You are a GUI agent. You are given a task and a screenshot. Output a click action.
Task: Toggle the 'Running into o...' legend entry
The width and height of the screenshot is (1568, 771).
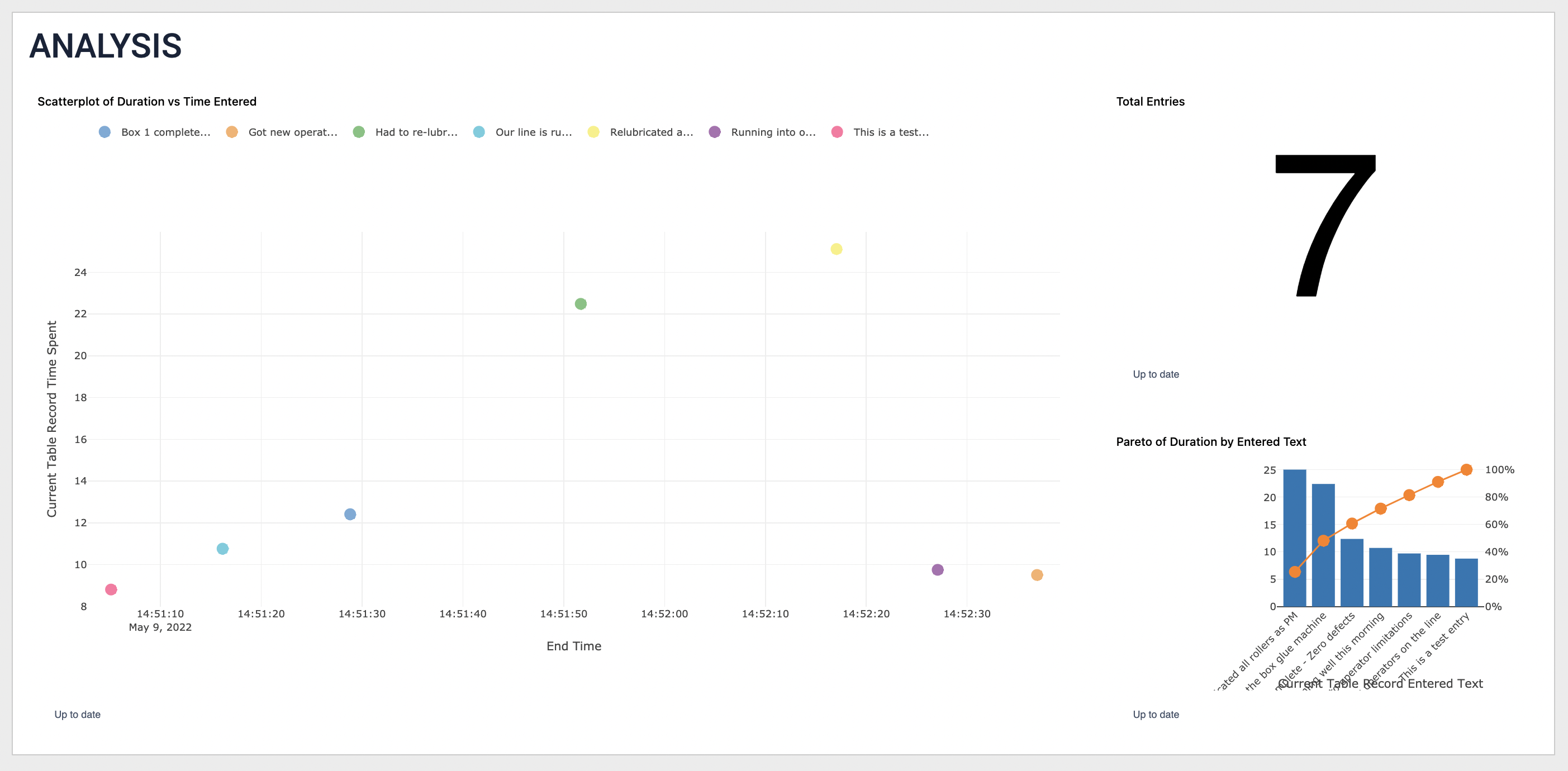pos(762,132)
